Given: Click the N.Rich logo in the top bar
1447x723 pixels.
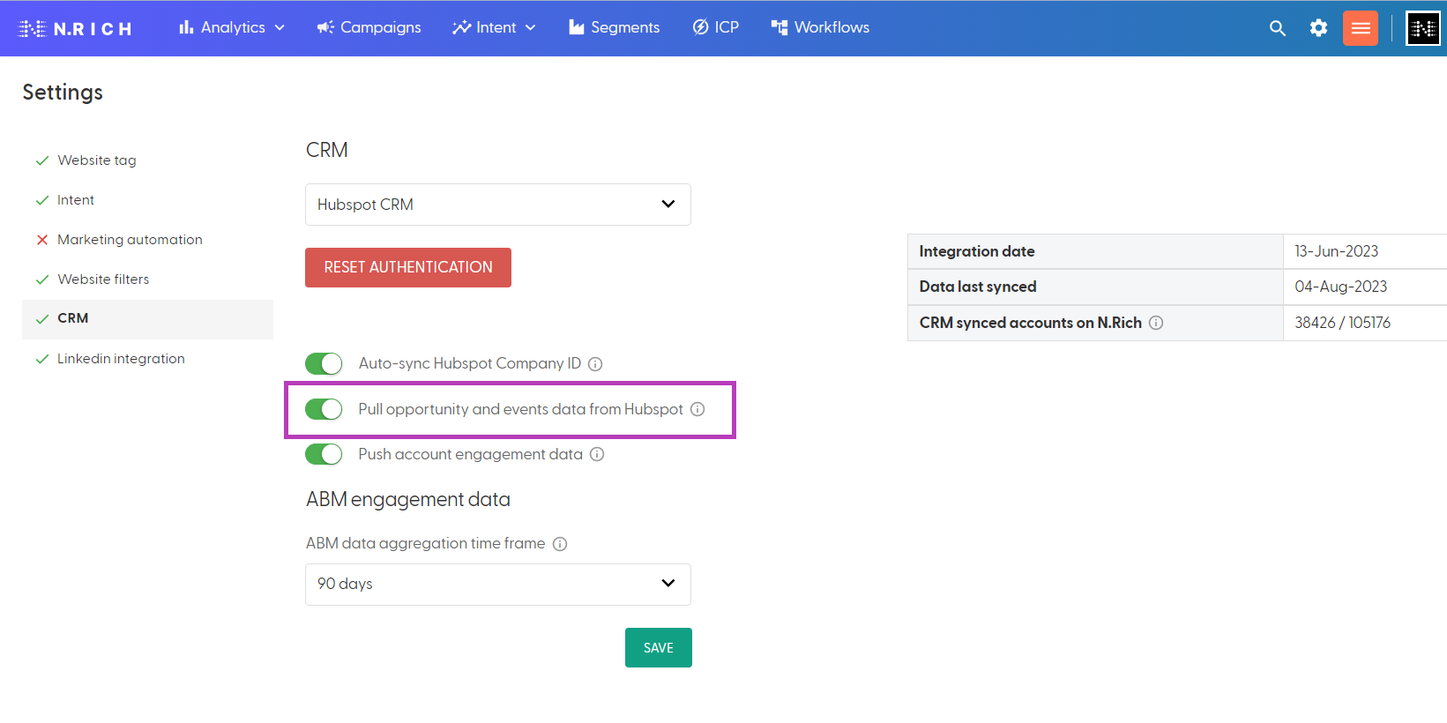Looking at the screenshot, I should (75, 27).
